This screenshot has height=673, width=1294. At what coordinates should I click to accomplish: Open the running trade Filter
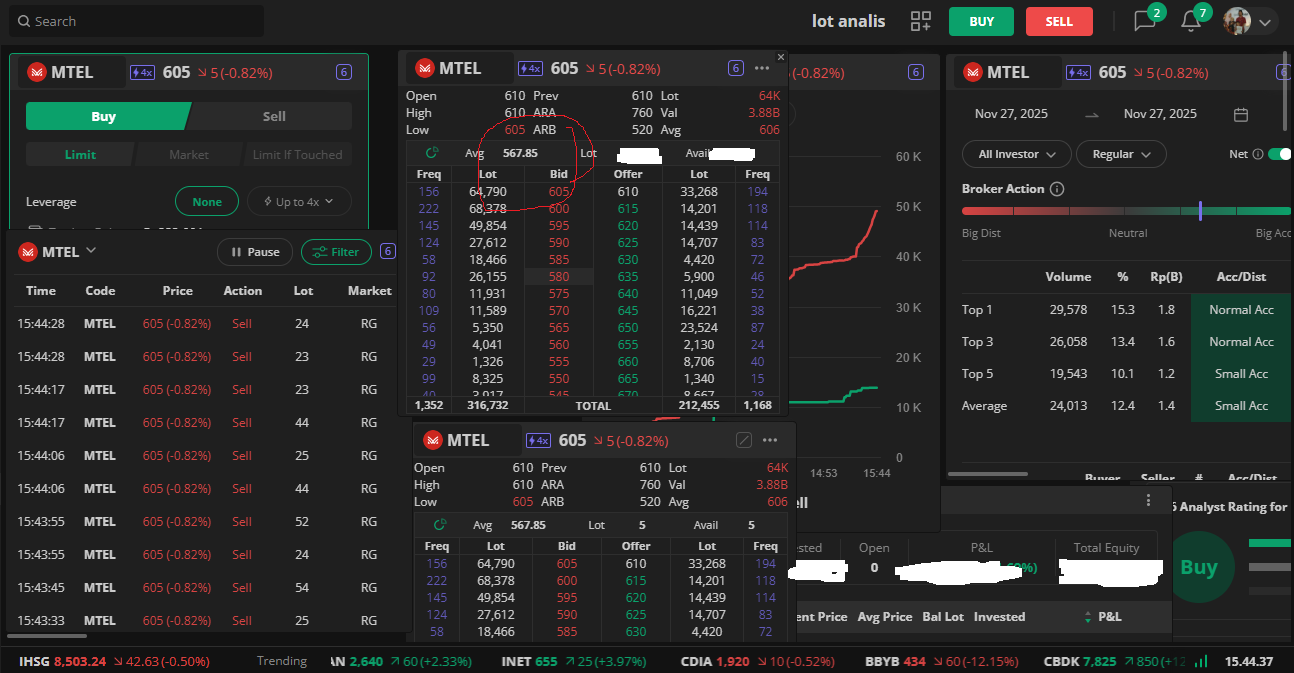(336, 252)
